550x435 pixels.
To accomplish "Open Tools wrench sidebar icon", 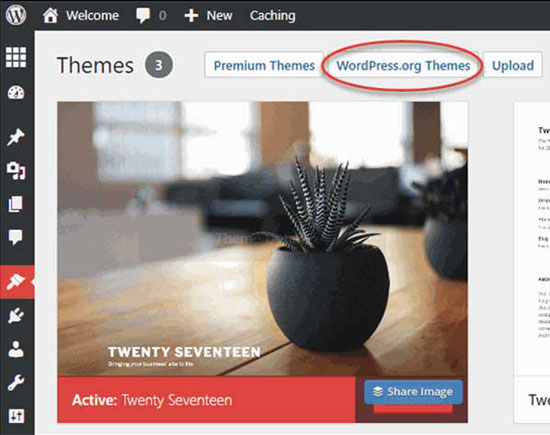I will pyautogui.click(x=16, y=382).
